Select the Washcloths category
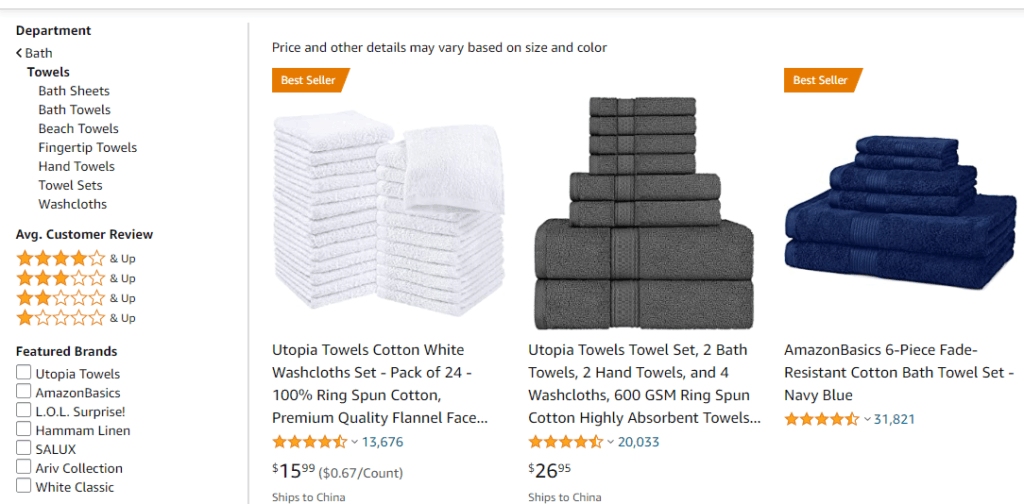Screen dimensions: 1024x504 (72, 204)
